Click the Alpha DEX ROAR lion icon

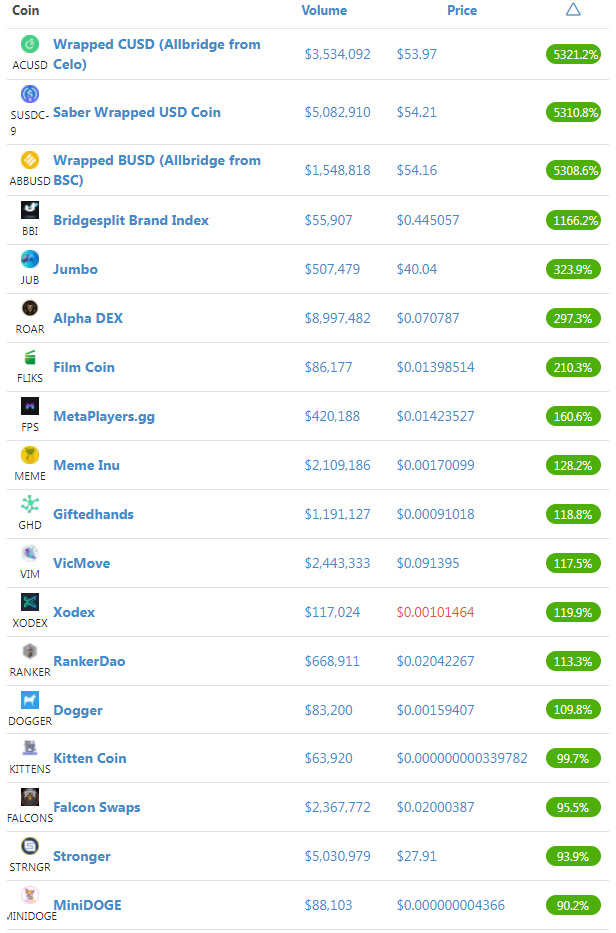coord(30,308)
